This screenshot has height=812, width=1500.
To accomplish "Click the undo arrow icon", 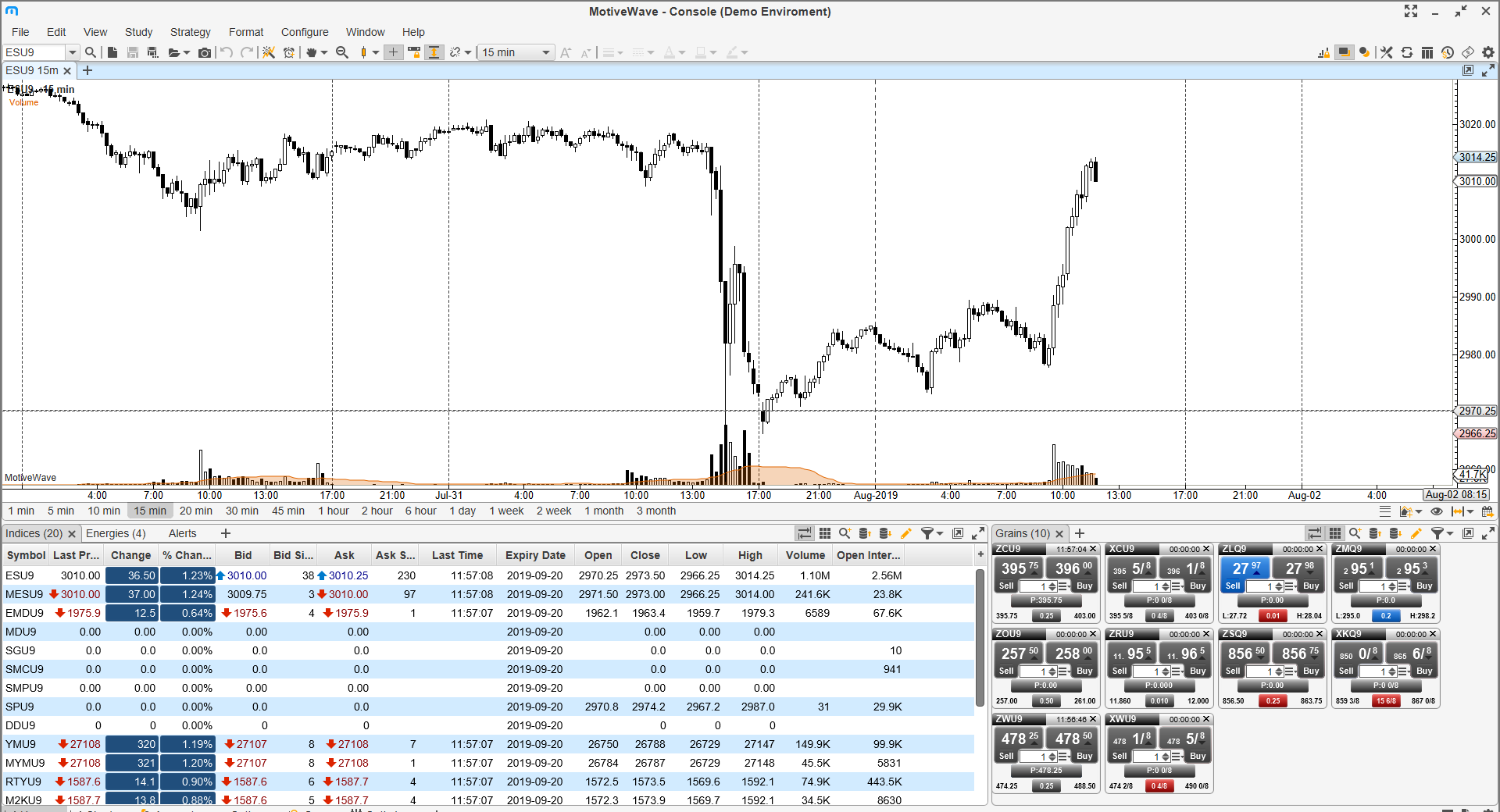I will [x=227, y=52].
